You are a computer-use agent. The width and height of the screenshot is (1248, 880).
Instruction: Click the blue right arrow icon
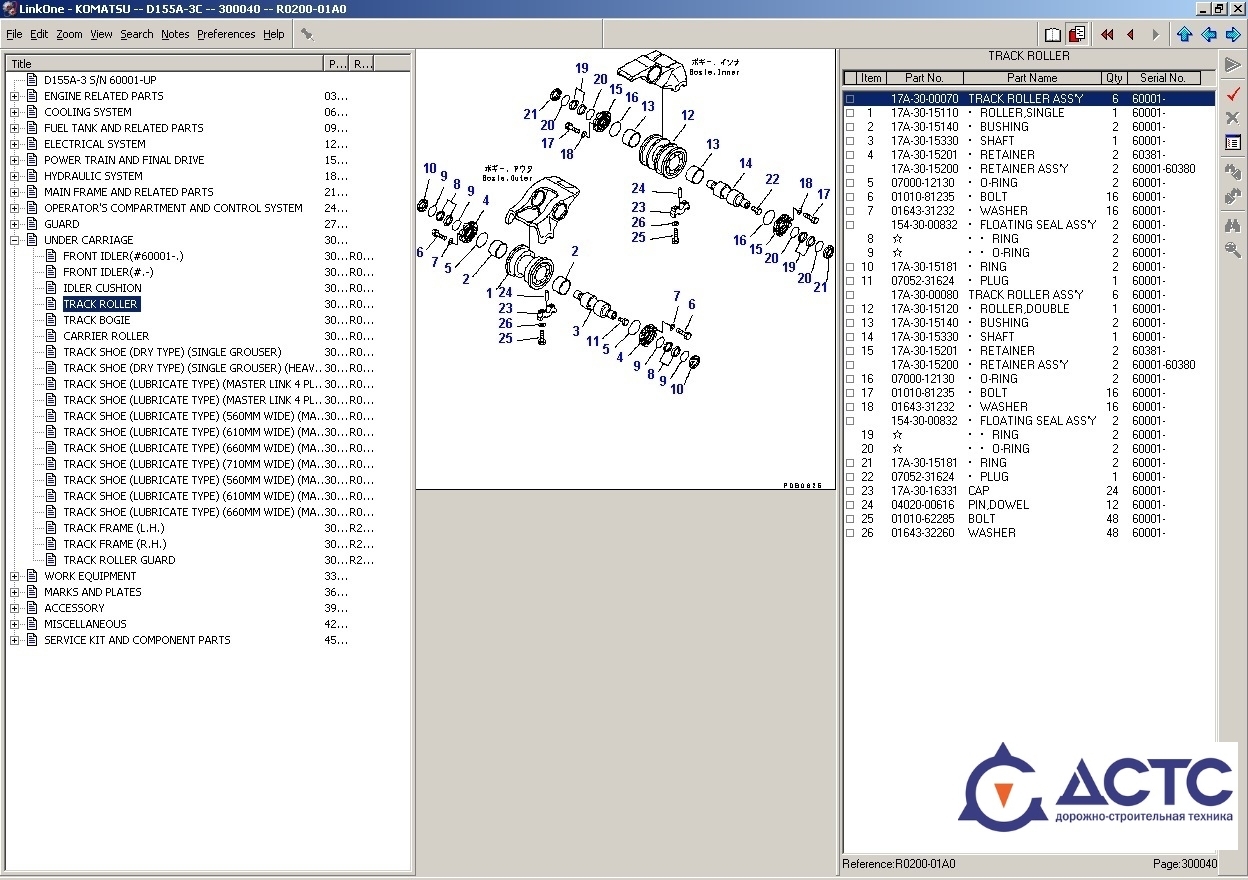point(1232,34)
